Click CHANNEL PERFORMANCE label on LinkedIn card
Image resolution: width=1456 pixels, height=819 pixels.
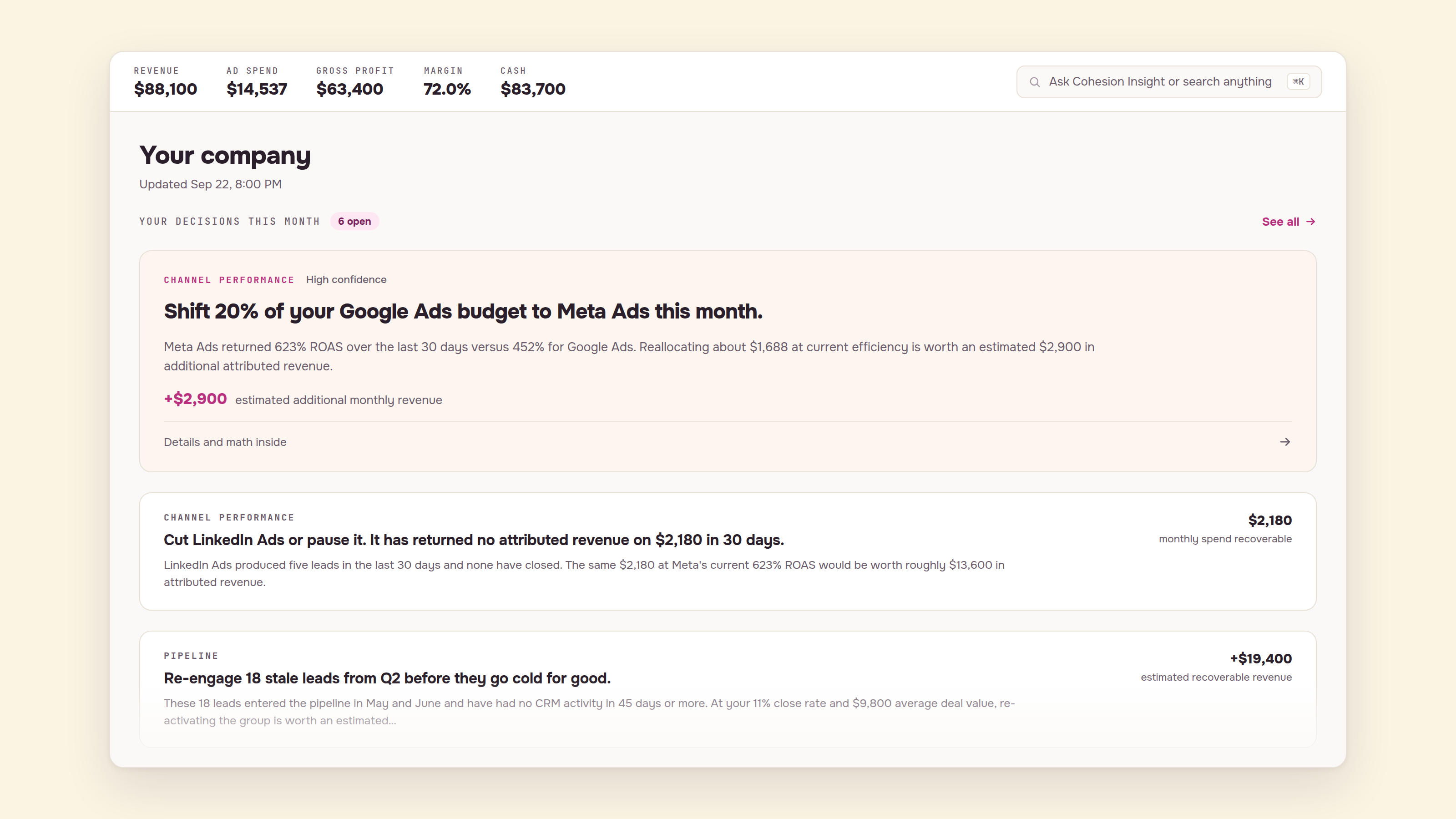[x=229, y=518]
